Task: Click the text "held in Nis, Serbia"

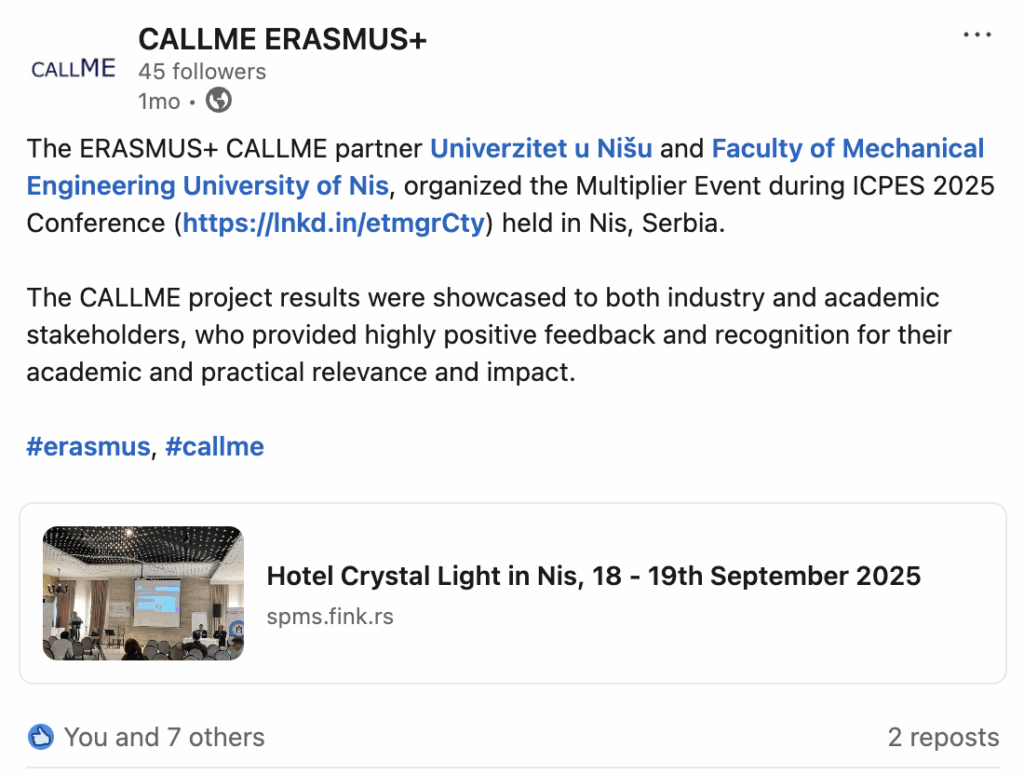Action: (613, 223)
